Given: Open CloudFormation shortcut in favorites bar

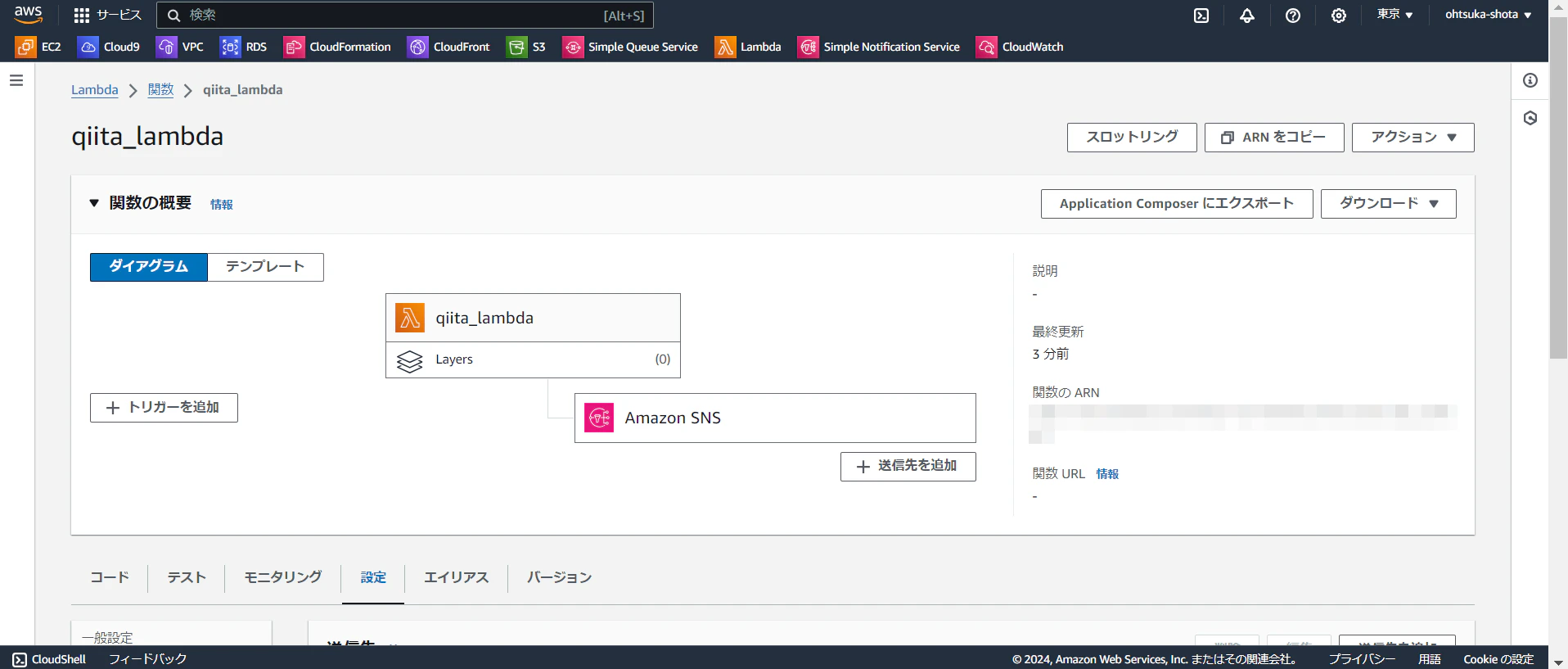Looking at the screenshot, I should (x=337, y=47).
